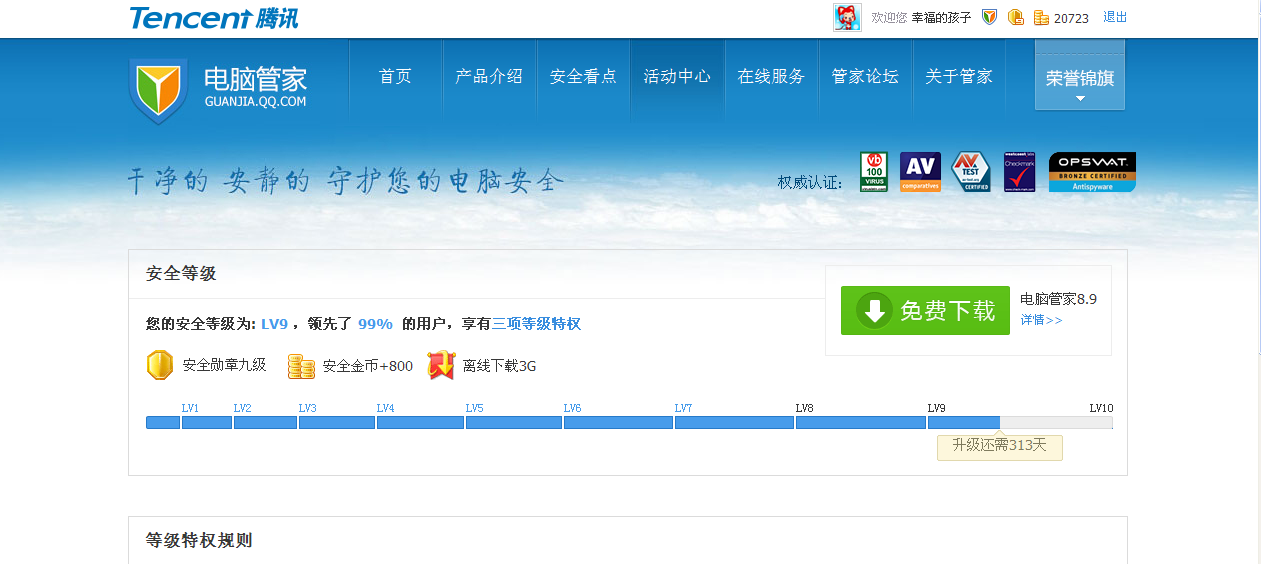The width and height of the screenshot is (1261, 564).
Task: Click the LV8 segment of level bar
Action: (x=861, y=422)
